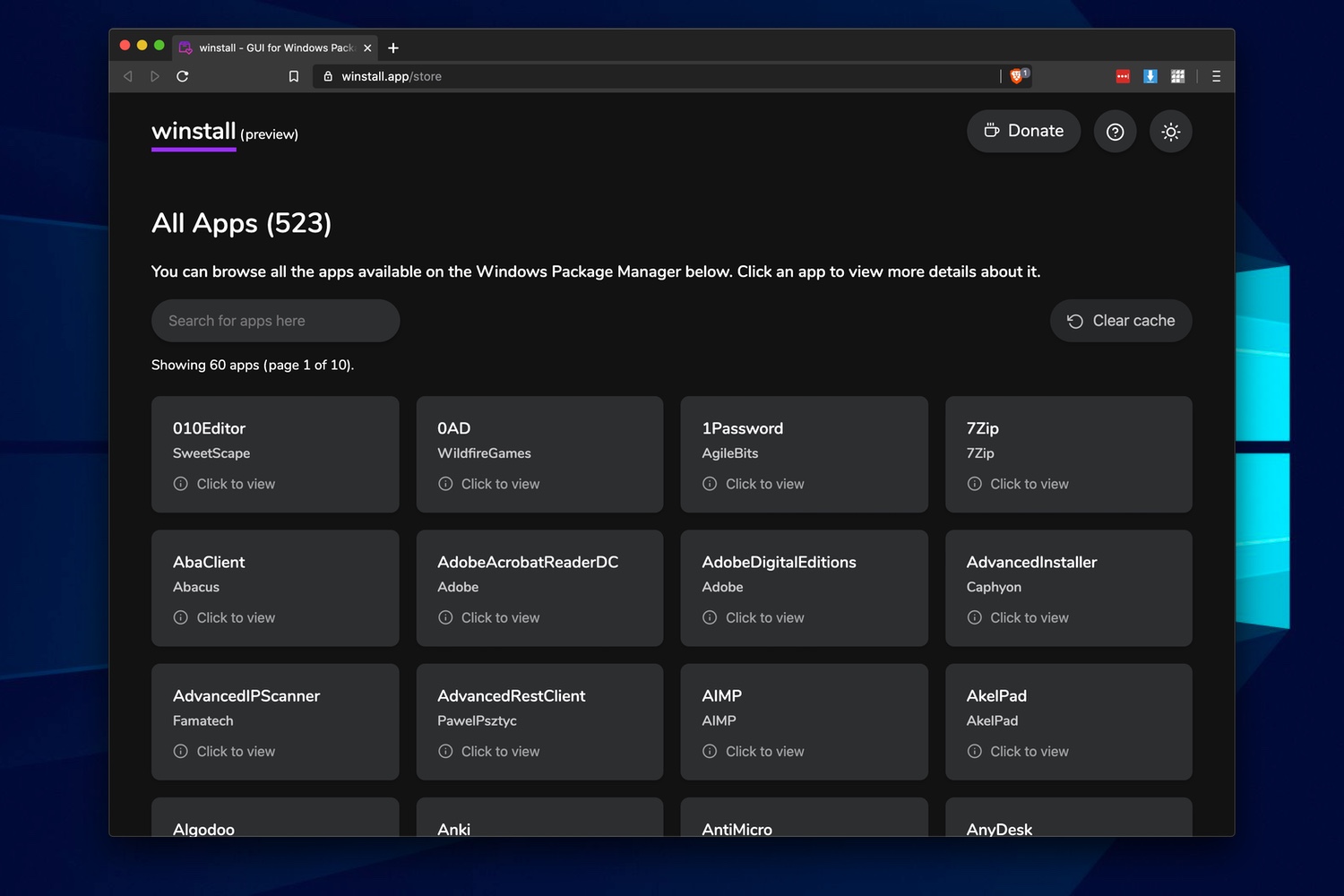Click the grid-style extension icon in toolbar
1344x896 pixels.
click(1177, 76)
